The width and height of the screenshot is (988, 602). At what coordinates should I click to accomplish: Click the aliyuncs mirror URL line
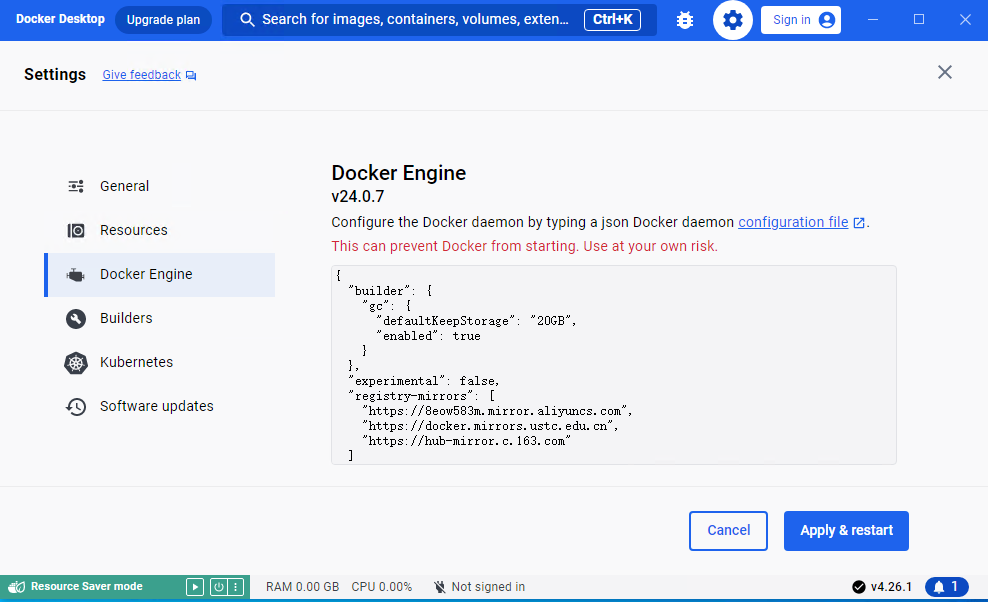497,411
